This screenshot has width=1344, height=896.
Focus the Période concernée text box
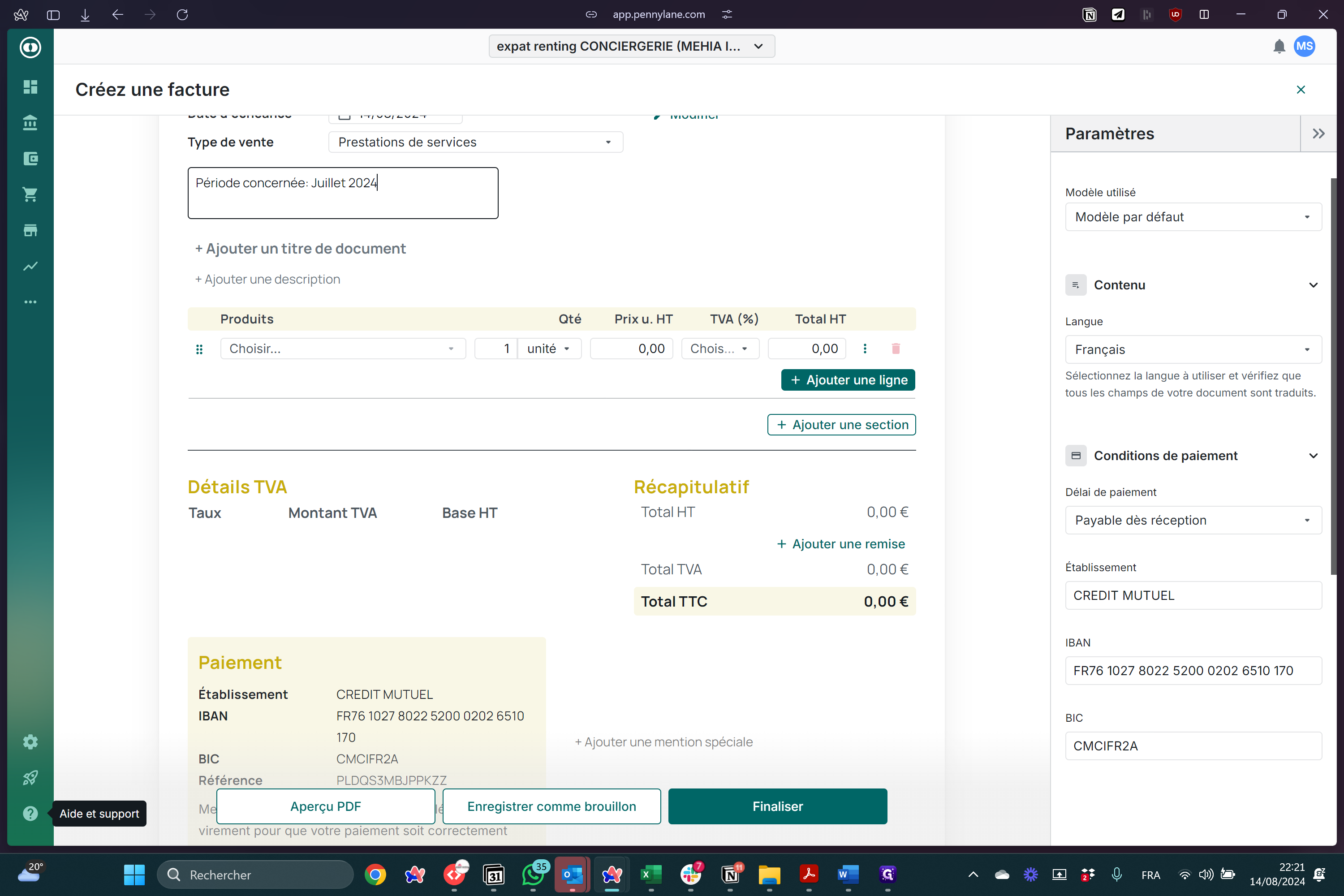(x=343, y=193)
